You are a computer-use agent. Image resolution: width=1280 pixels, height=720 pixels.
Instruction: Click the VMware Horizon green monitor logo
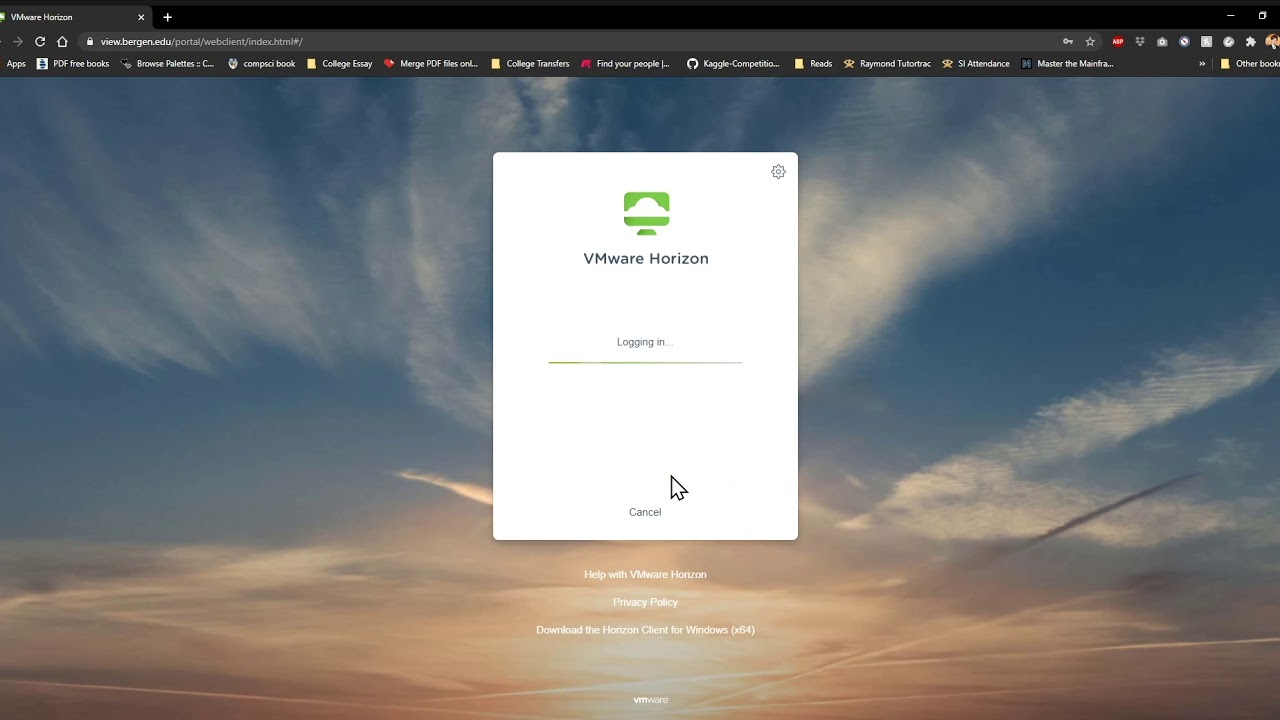tap(646, 213)
